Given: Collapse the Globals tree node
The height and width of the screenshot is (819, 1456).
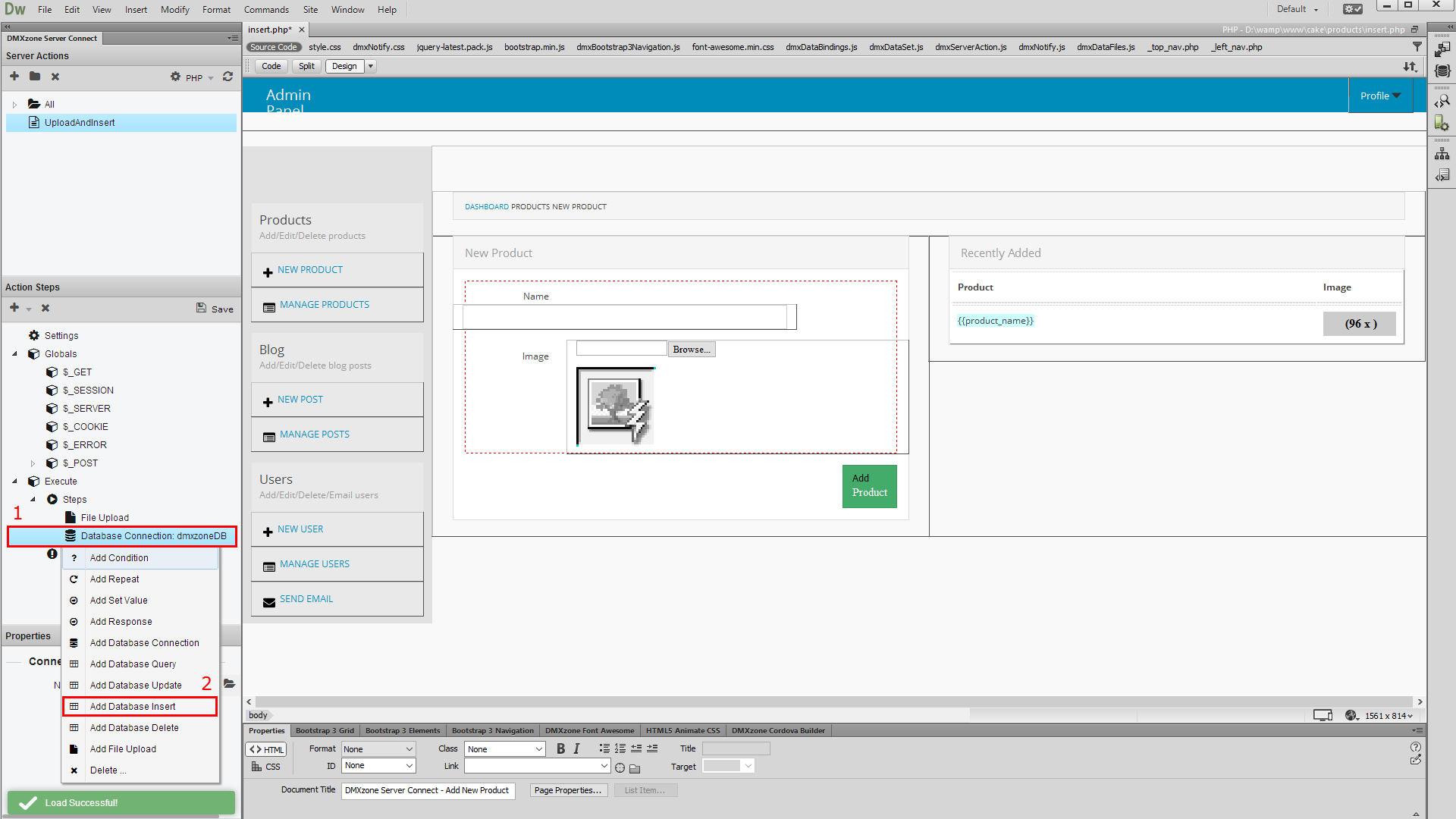Looking at the screenshot, I should point(14,354).
